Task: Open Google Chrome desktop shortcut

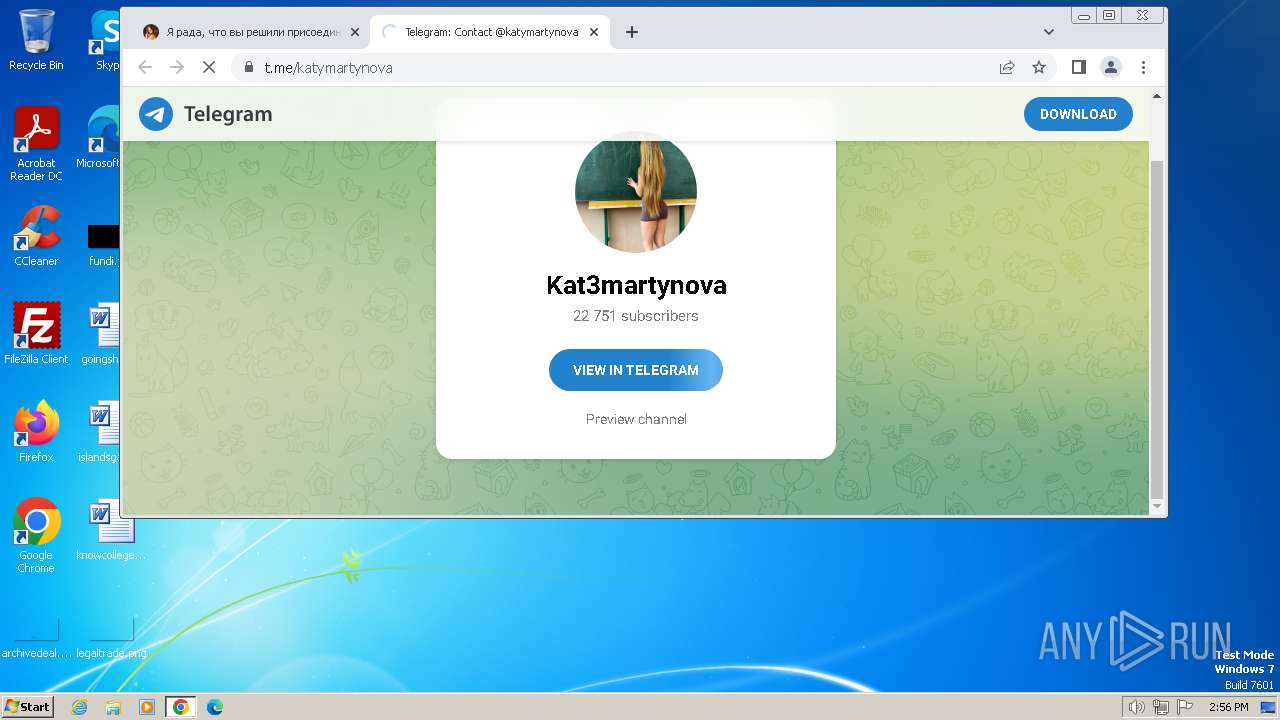Action: tap(36, 536)
